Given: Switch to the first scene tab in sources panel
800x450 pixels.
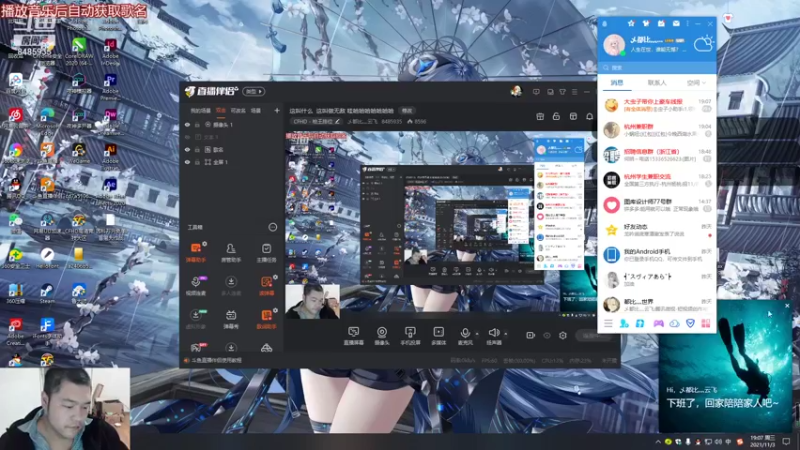Looking at the screenshot, I should (x=201, y=111).
